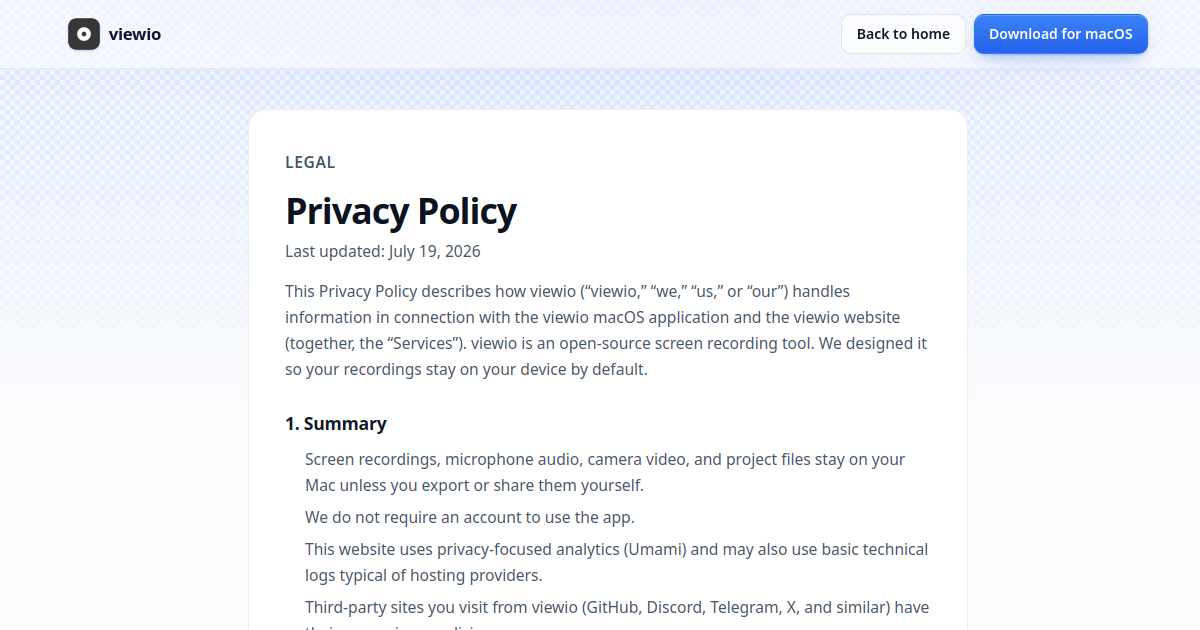The width and height of the screenshot is (1200, 630).
Task: Click the Privacy Policy heading
Action: (401, 211)
